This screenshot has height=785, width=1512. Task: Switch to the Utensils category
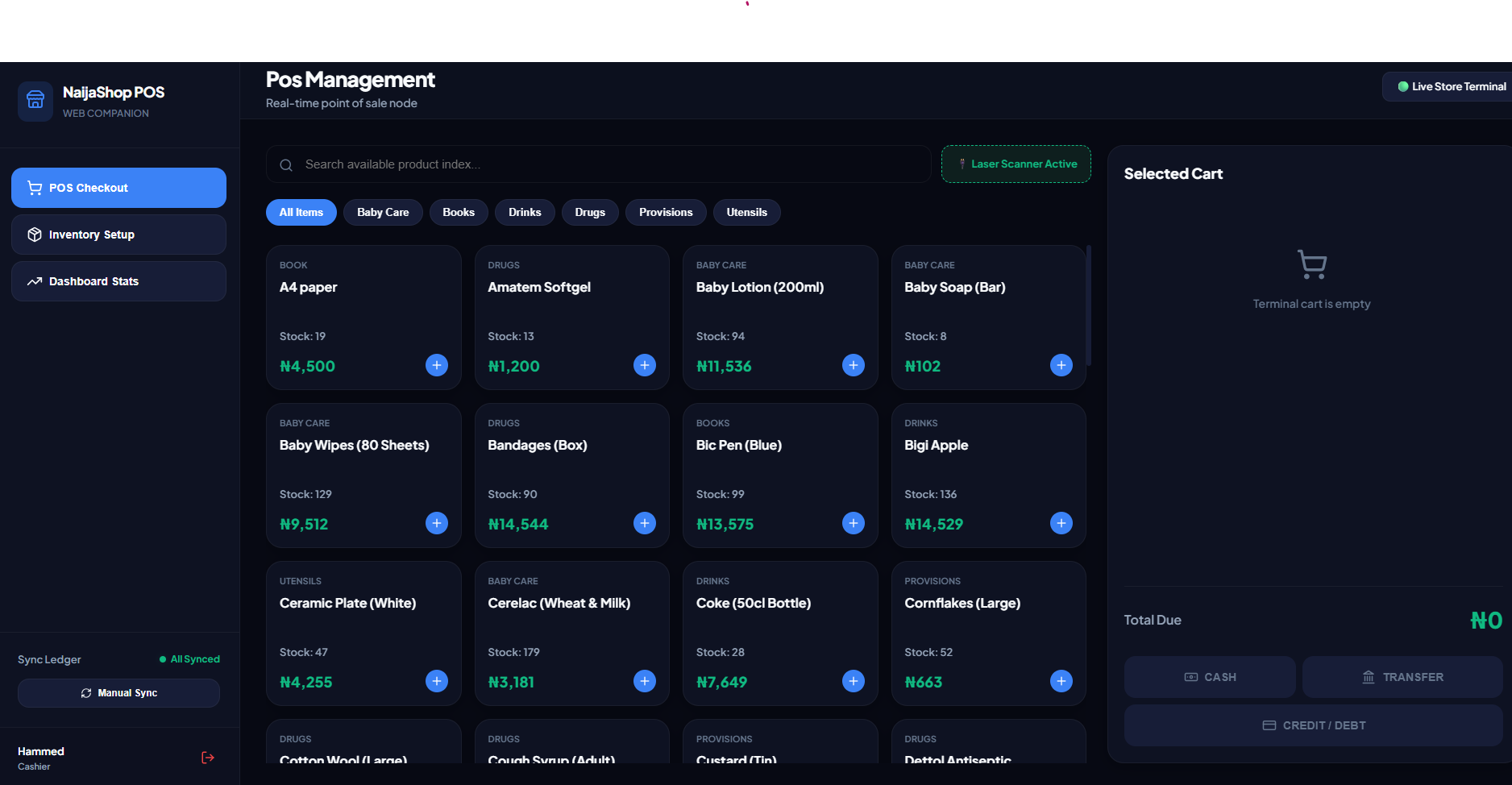point(747,212)
